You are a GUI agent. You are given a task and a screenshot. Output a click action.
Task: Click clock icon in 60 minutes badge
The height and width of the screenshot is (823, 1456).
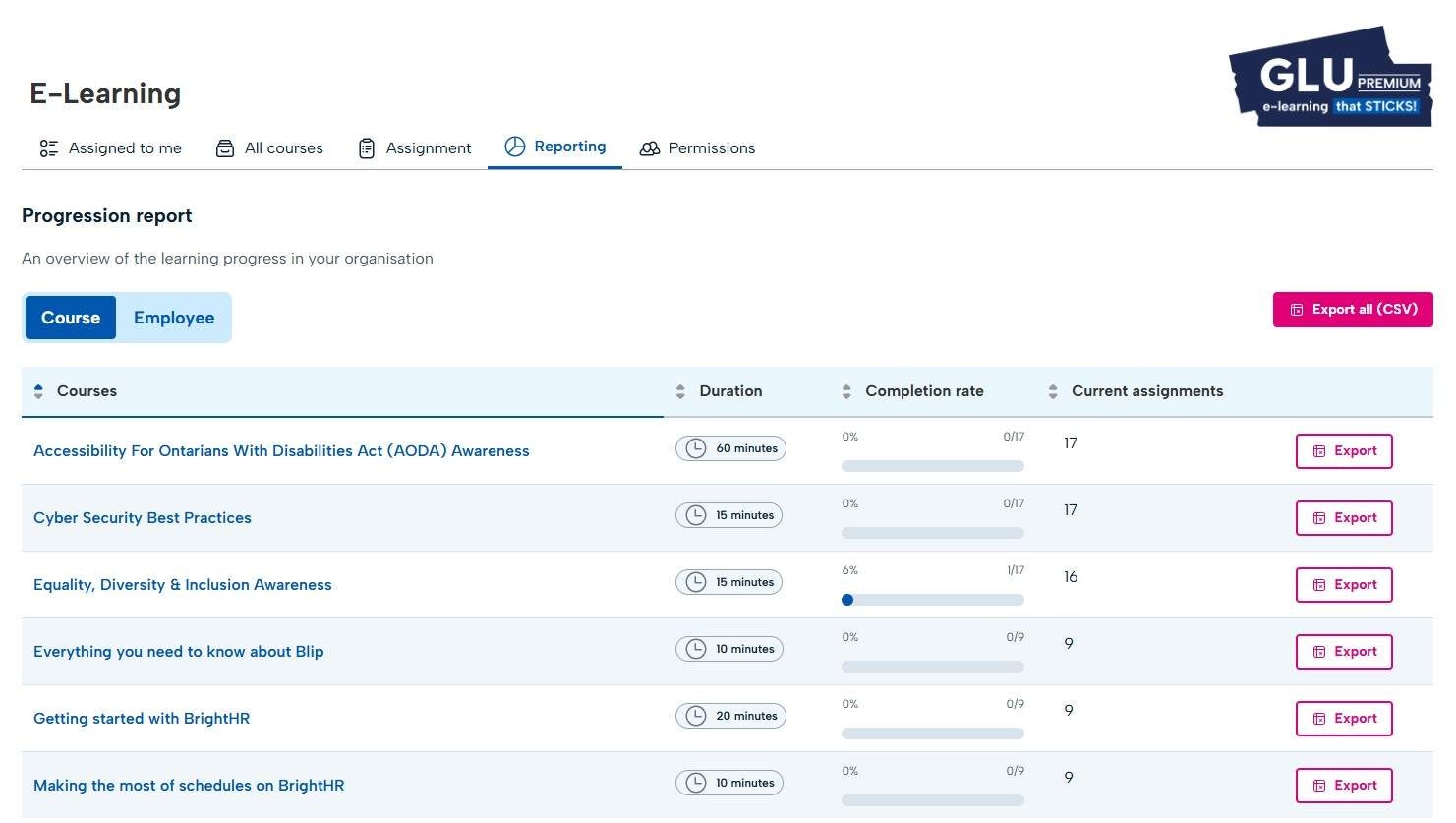pos(696,448)
